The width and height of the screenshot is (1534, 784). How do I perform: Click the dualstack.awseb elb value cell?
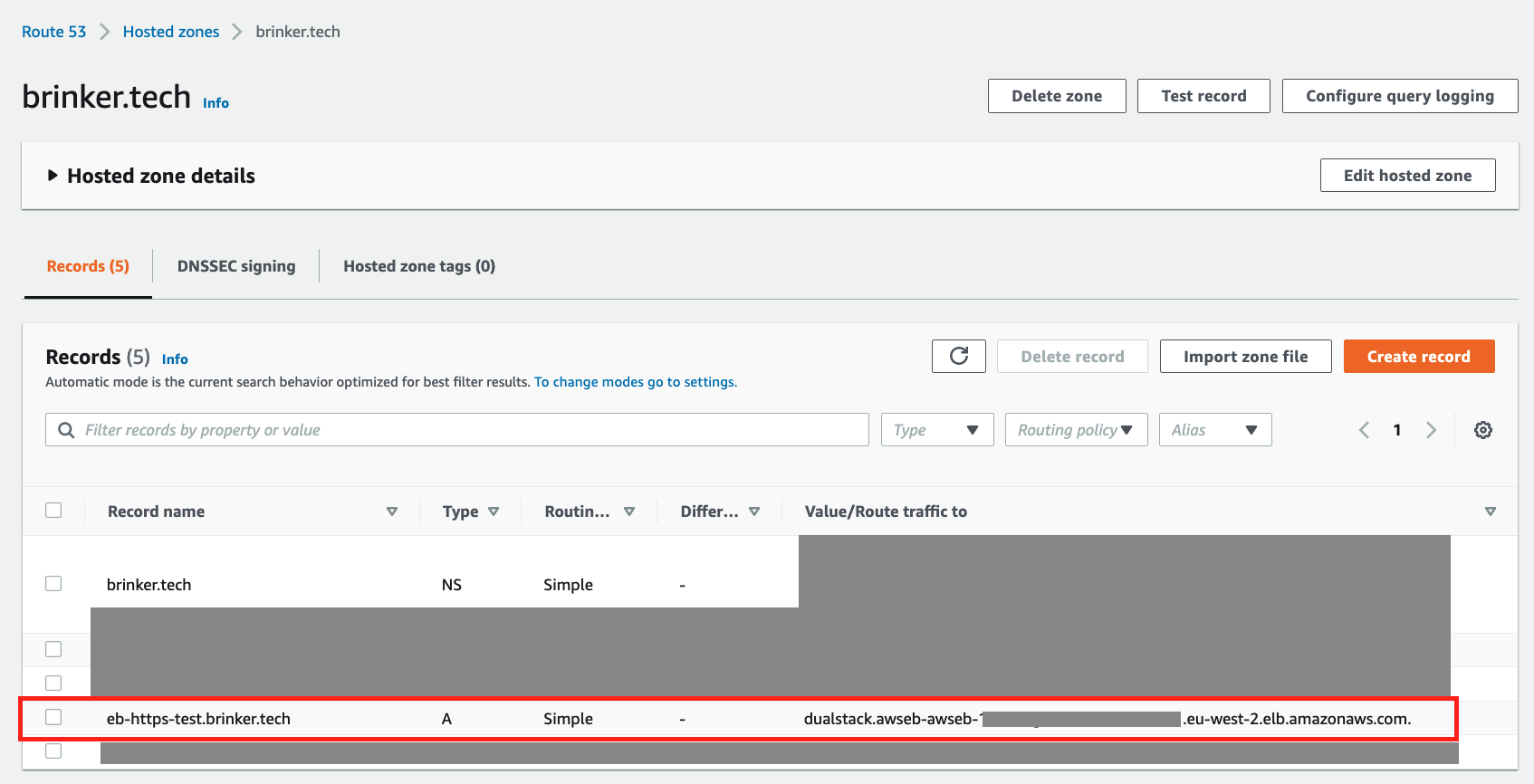(x=1107, y=719)
